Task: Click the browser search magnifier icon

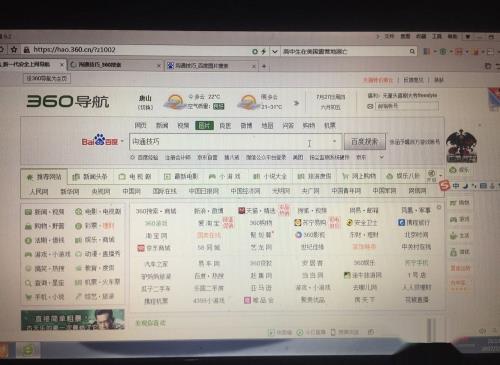Action: (x=412, y=51)
